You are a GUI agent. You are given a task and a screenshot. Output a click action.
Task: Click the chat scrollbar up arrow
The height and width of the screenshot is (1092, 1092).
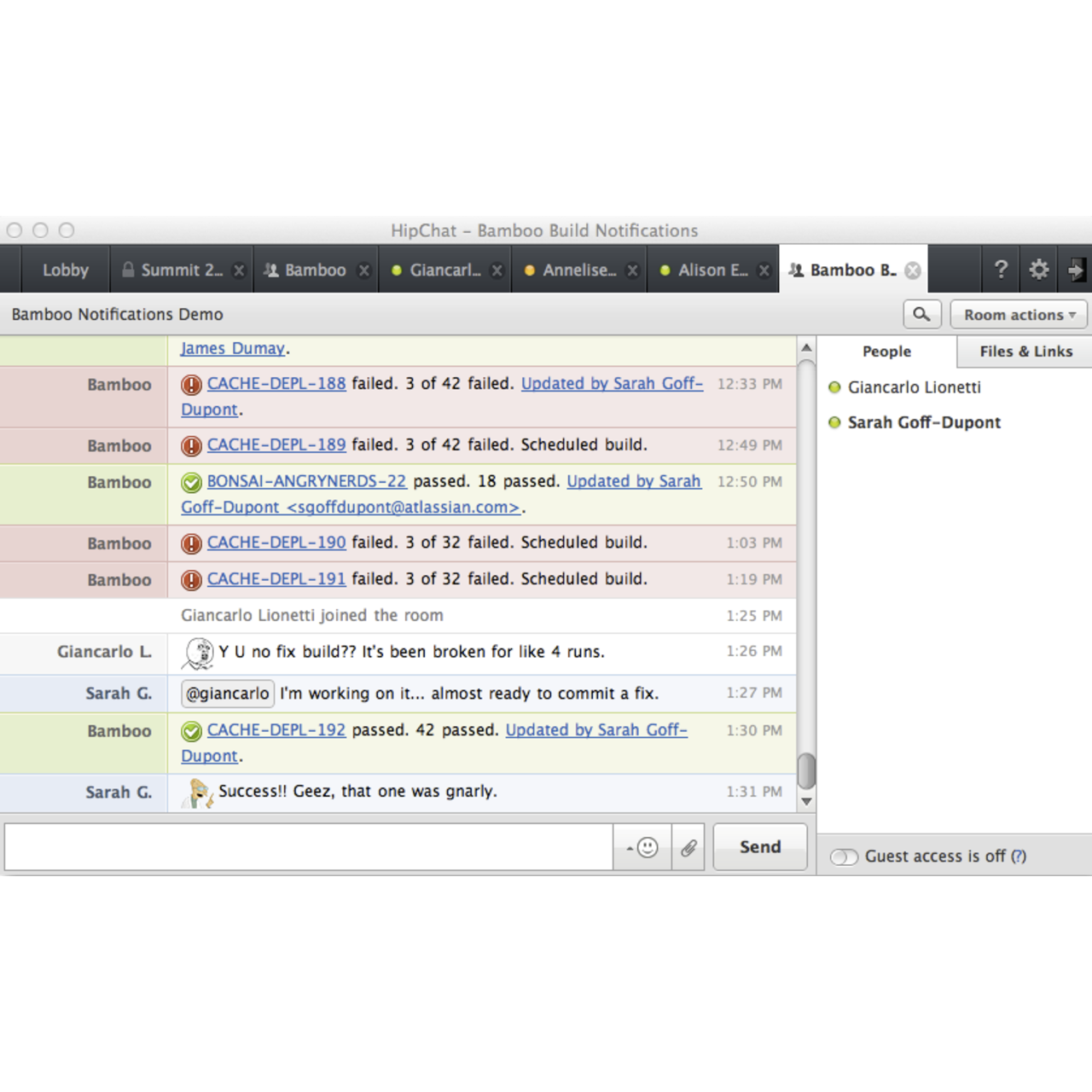coord(806,348)
